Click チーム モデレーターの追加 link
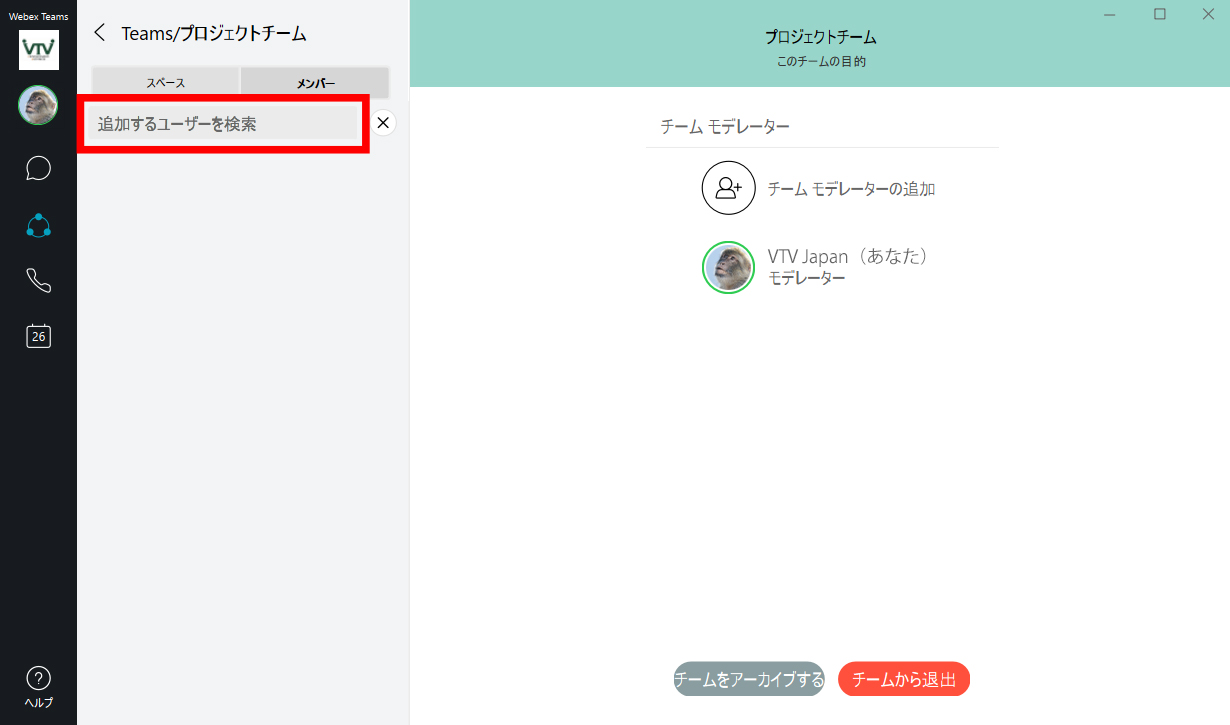Image resolution: width=1230 pixels, height=725 pixels. (851, 188)
